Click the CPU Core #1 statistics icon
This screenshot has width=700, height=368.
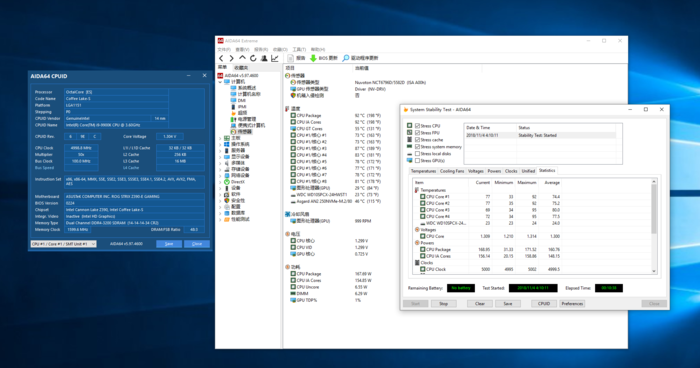click(x=422, y=197)
